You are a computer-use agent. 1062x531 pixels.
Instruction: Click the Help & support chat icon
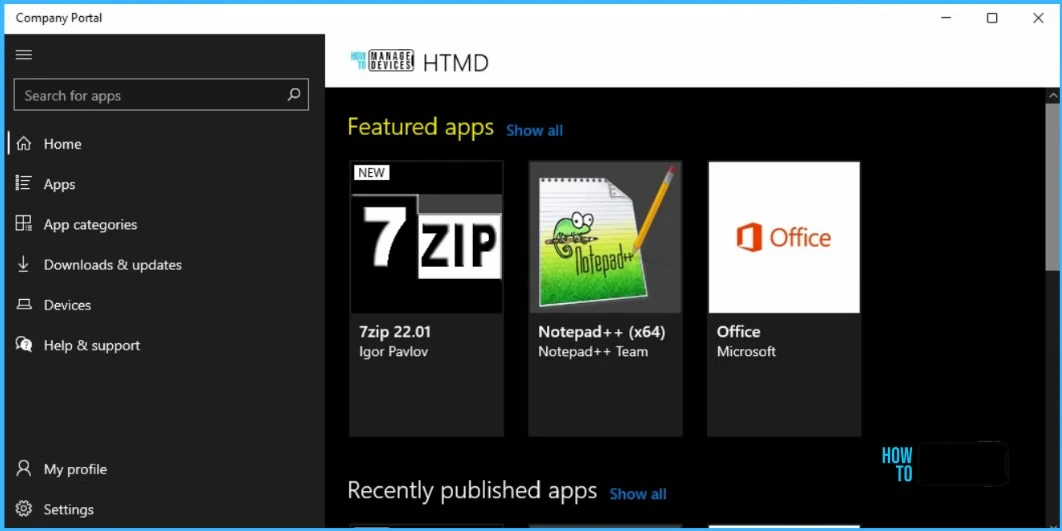(x=24, y=345)
